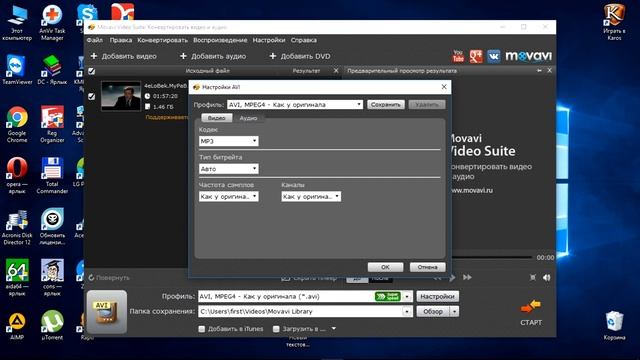This screenshot has height=360, width=640.
Task: Expand the Обзор button dropdown arrow
Action: (x=454, y=311)
